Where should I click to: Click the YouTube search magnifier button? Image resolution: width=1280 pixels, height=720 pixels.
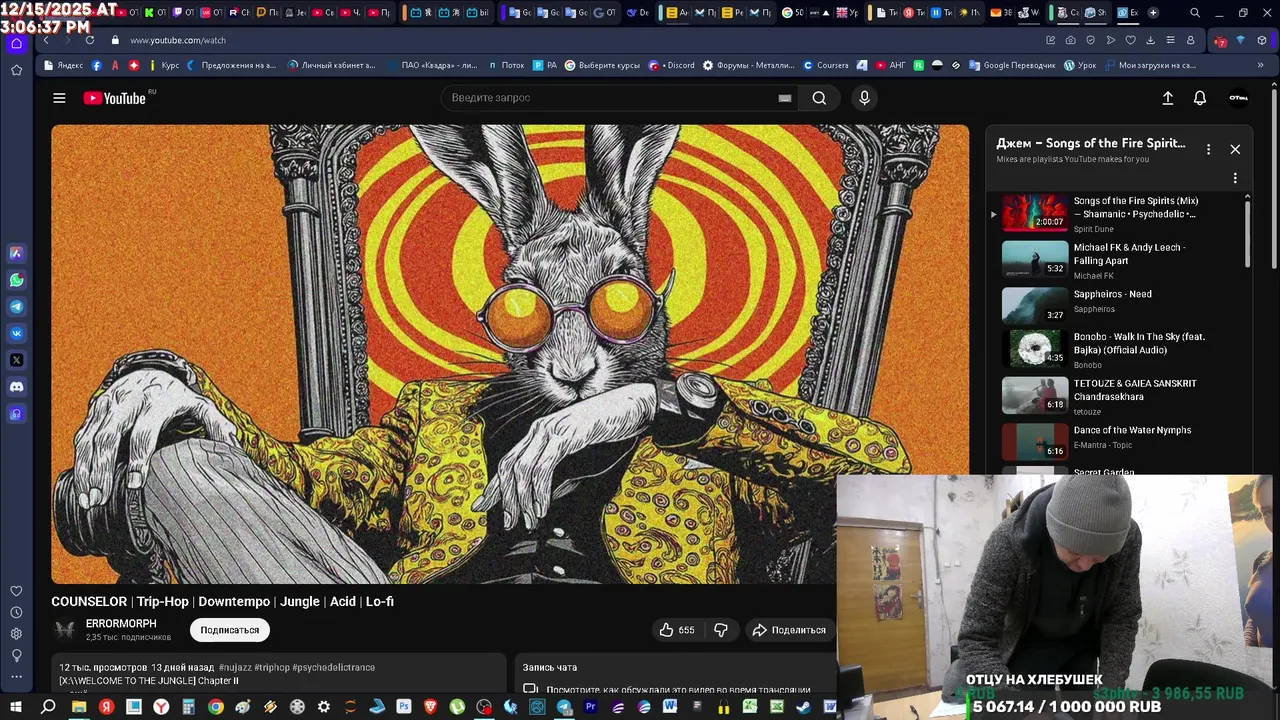pyautogui.click(x=819, y=98)
